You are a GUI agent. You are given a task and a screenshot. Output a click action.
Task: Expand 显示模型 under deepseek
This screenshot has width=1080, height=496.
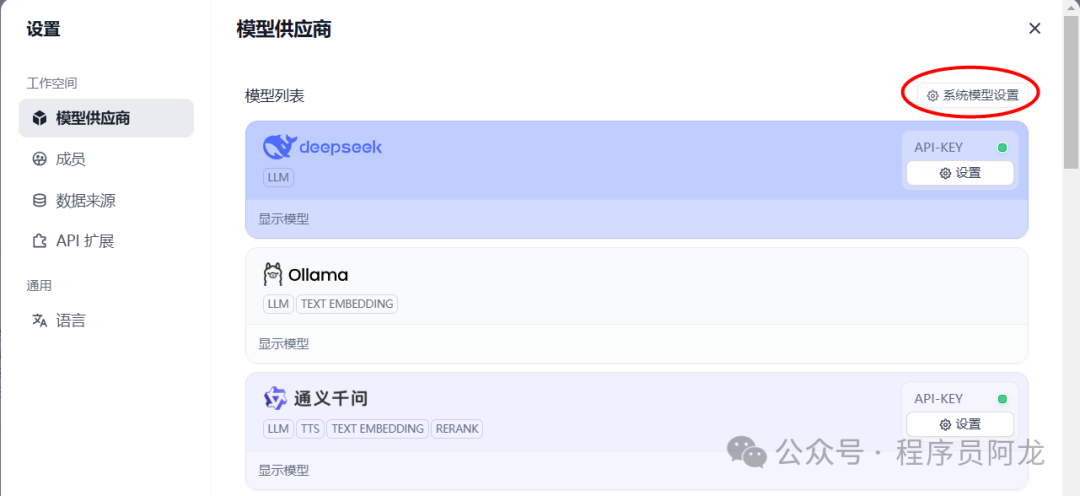pos(284,218)
